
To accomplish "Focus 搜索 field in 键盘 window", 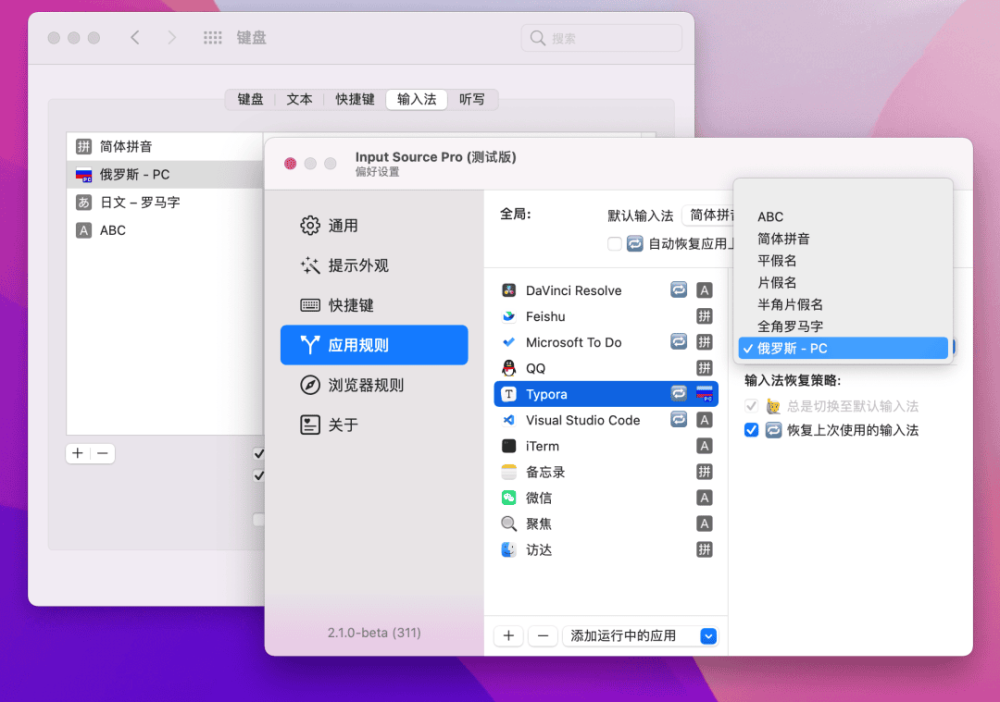I will click(601, 38).
